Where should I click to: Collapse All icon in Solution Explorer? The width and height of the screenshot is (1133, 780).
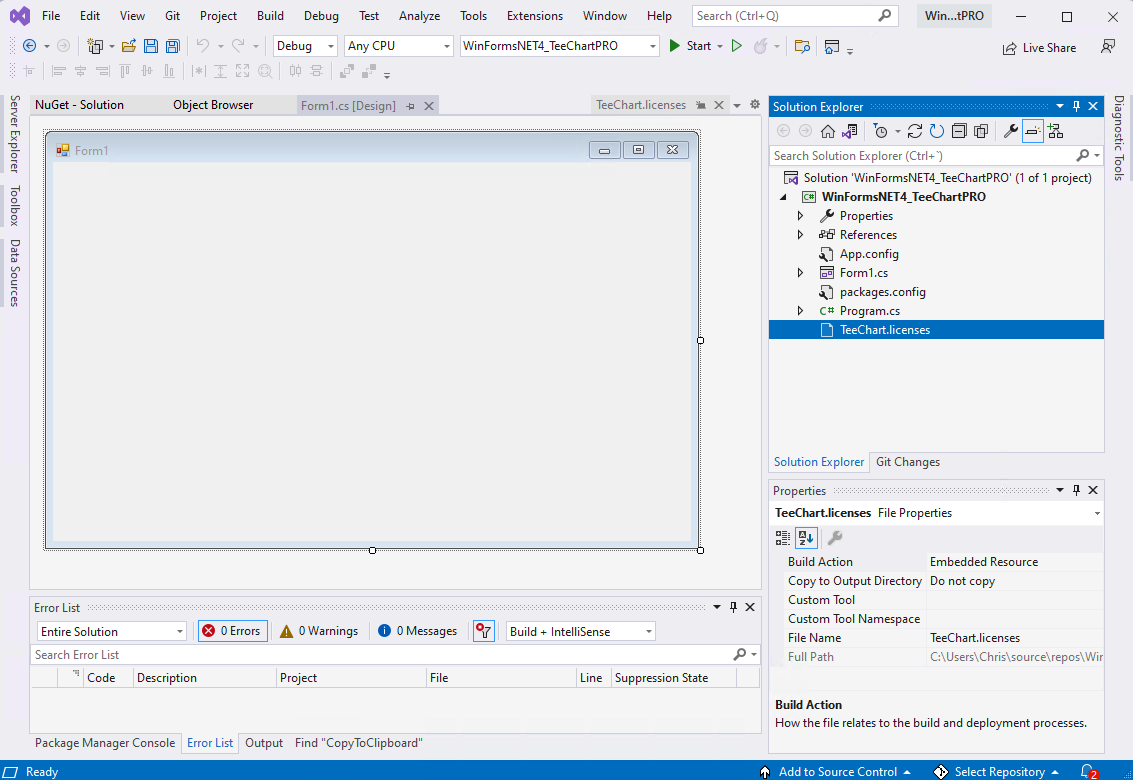click(x=959, y=131)
